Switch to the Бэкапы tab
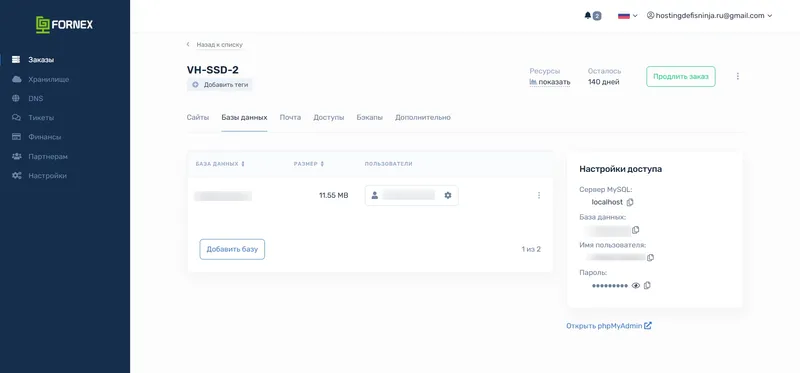Screen dimensions: 800x373 pyautogui.click(x=370, y=117)
